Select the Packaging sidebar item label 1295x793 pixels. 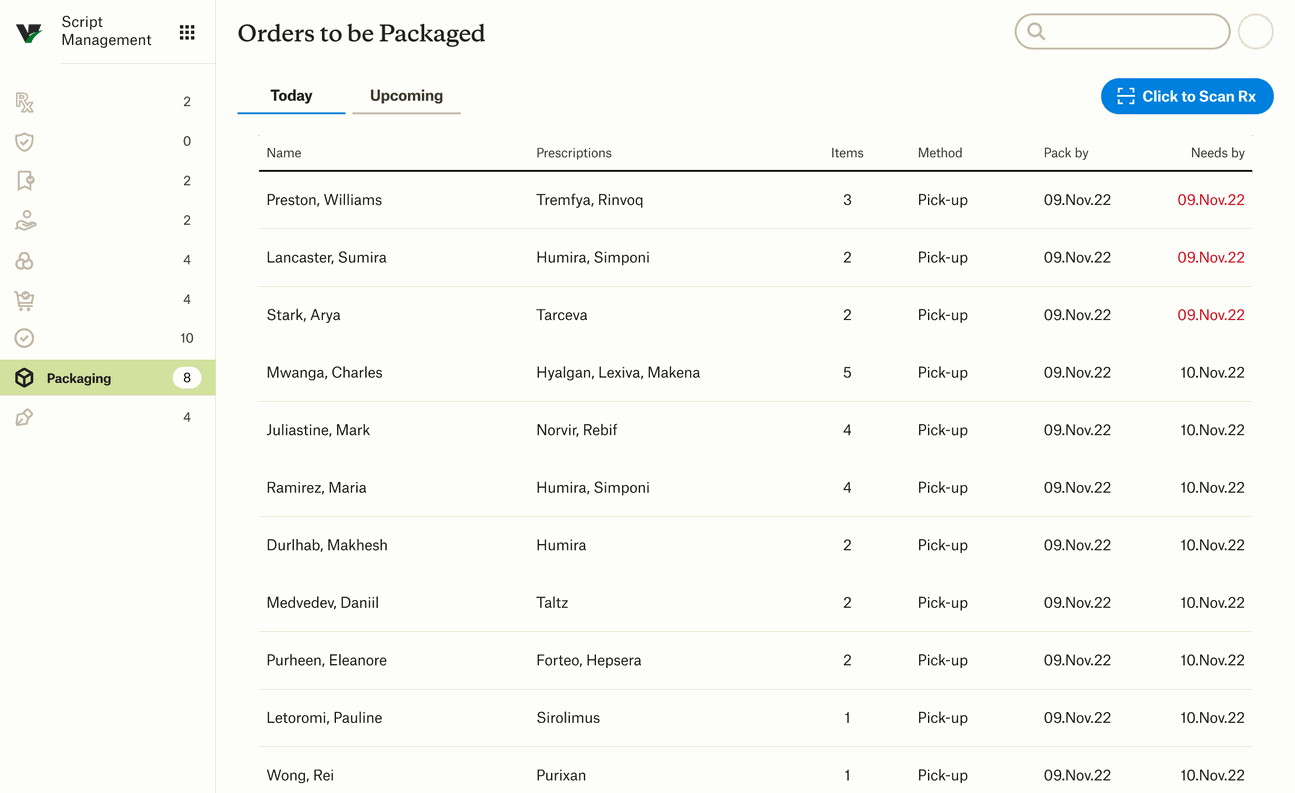[x=79, y=378]
